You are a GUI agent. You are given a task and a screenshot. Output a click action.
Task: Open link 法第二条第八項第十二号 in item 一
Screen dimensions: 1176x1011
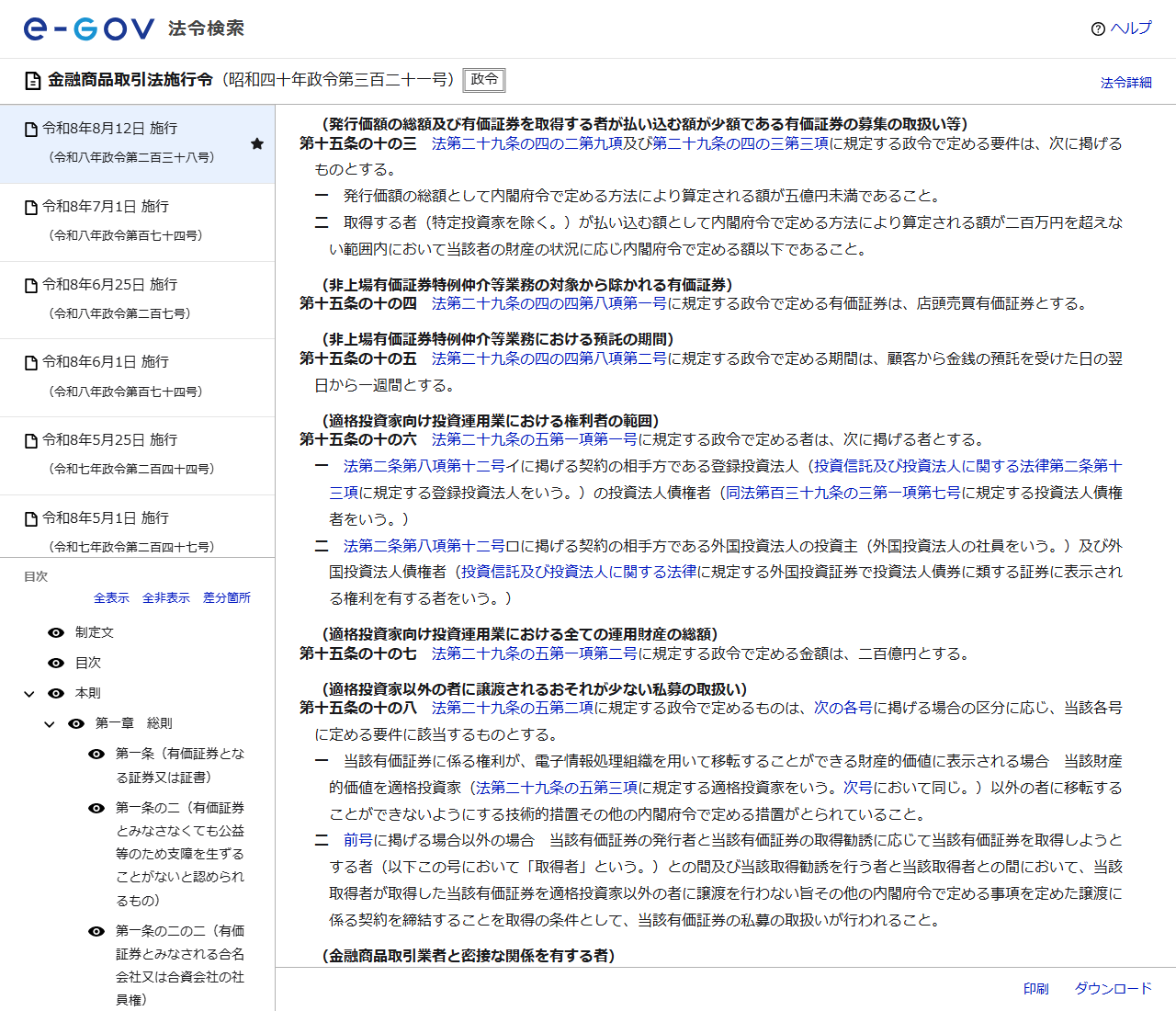(x=424, y=466)
